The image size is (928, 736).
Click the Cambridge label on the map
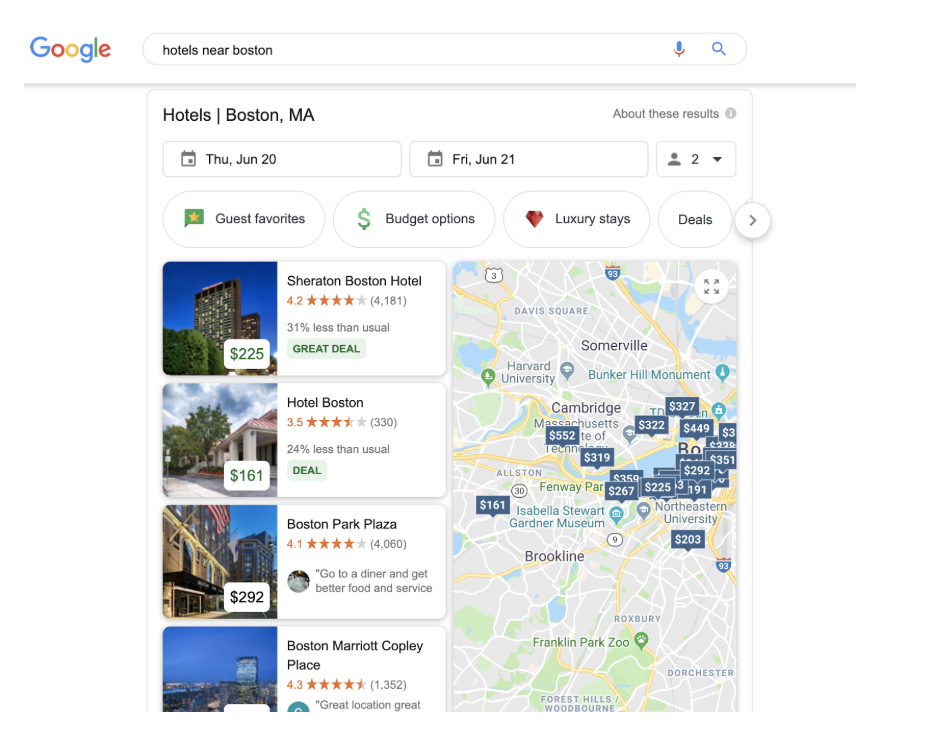click(x=586, y=408)
